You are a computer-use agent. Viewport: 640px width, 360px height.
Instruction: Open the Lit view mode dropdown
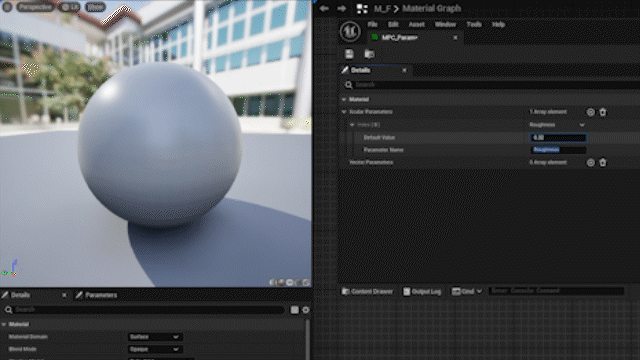point(69,7)
